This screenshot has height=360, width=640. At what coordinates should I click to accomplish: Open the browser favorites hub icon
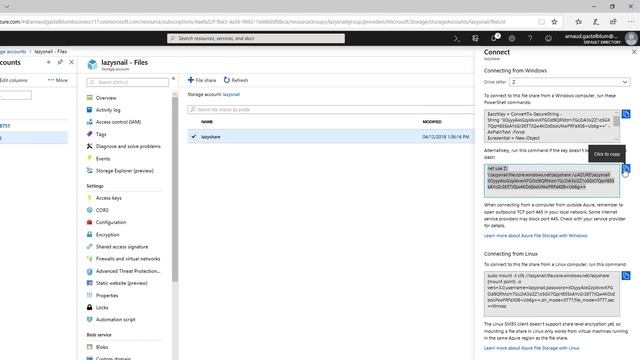click(x=578, y=22)
